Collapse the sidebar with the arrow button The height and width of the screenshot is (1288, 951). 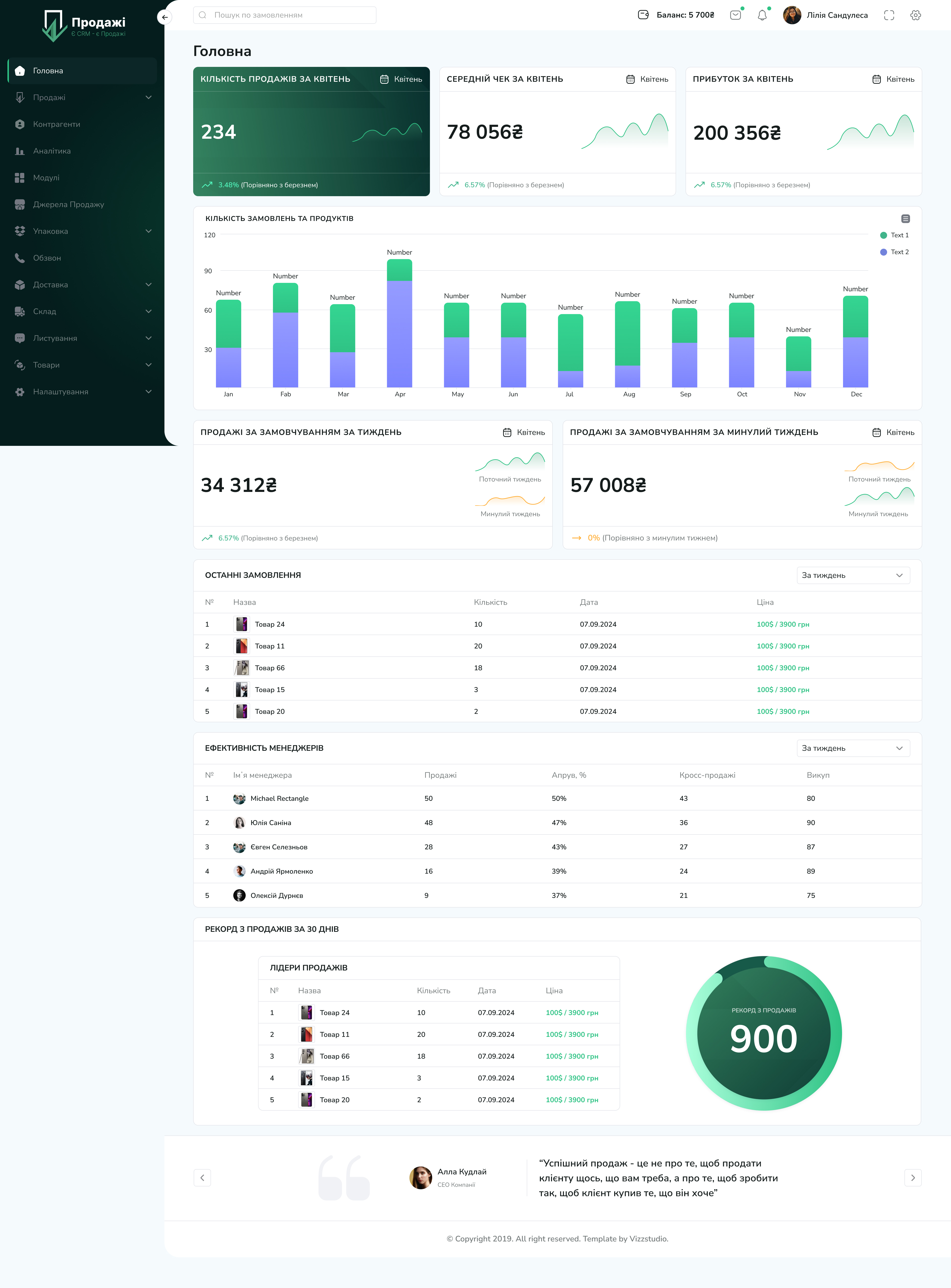165,17
